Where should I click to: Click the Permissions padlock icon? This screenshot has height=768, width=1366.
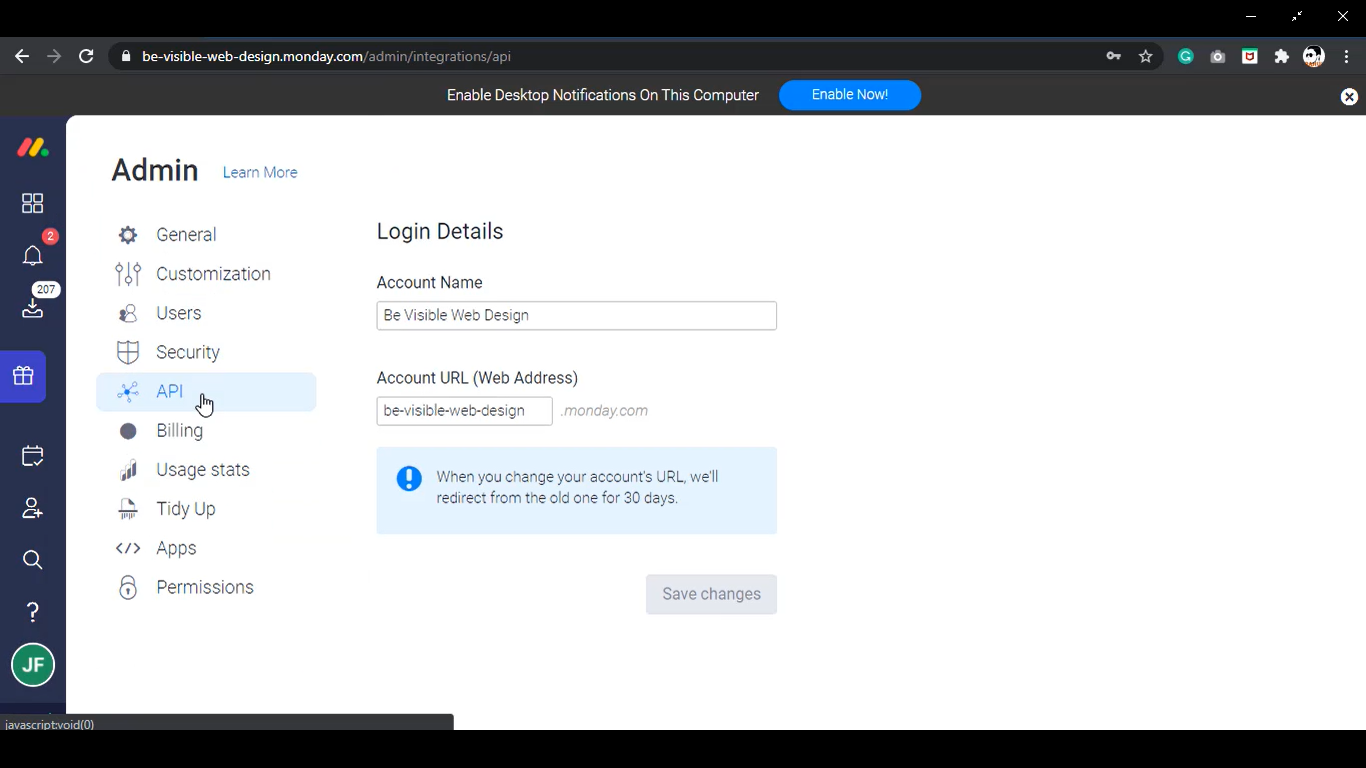tap(128, 587)
